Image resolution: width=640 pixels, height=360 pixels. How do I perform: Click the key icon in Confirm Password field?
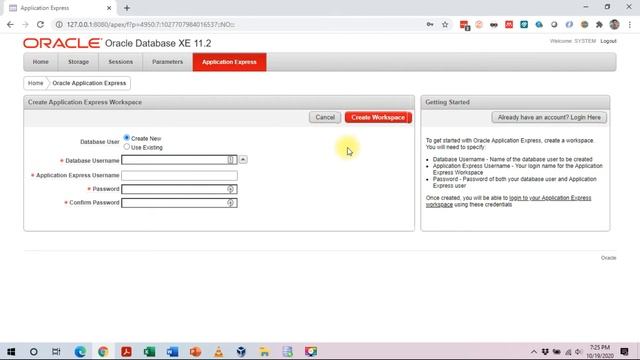(x=231, y=203)
